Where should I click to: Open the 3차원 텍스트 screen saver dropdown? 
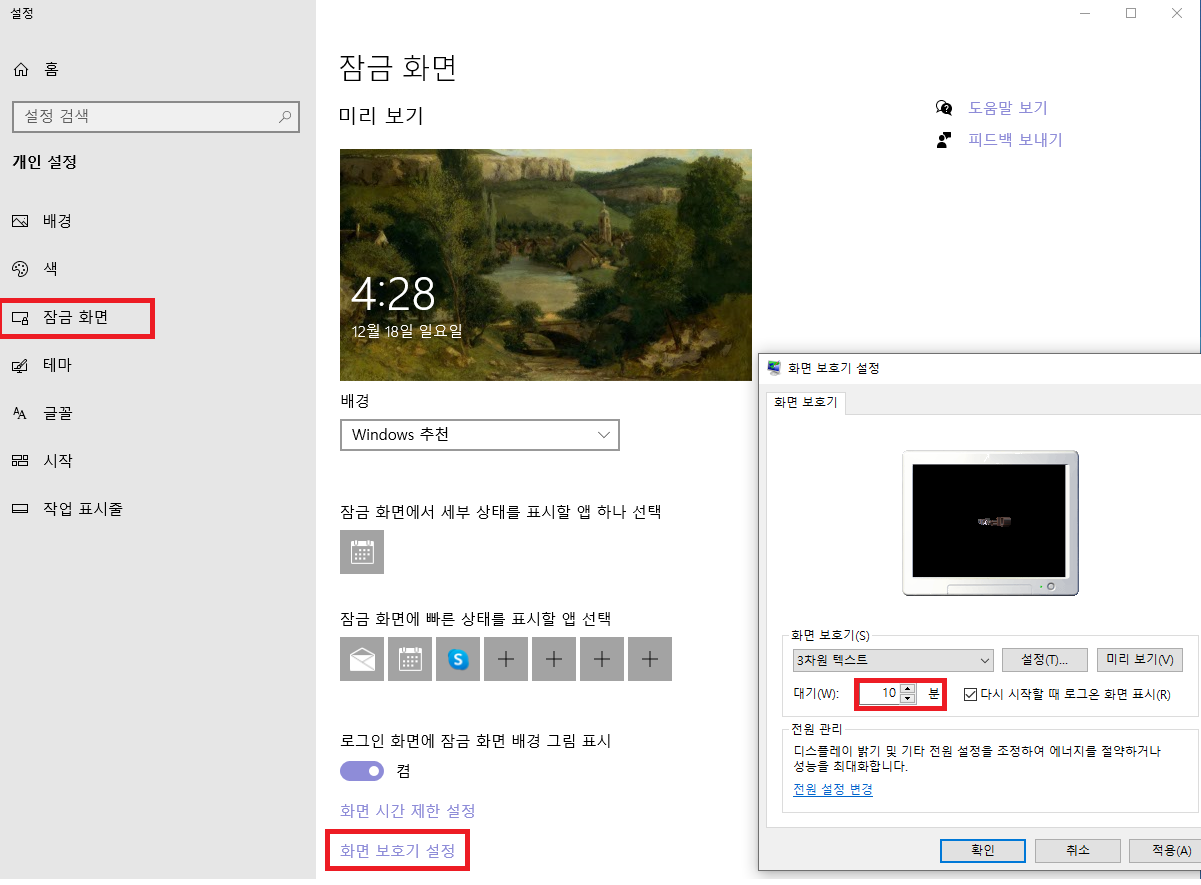coord(893,660)
